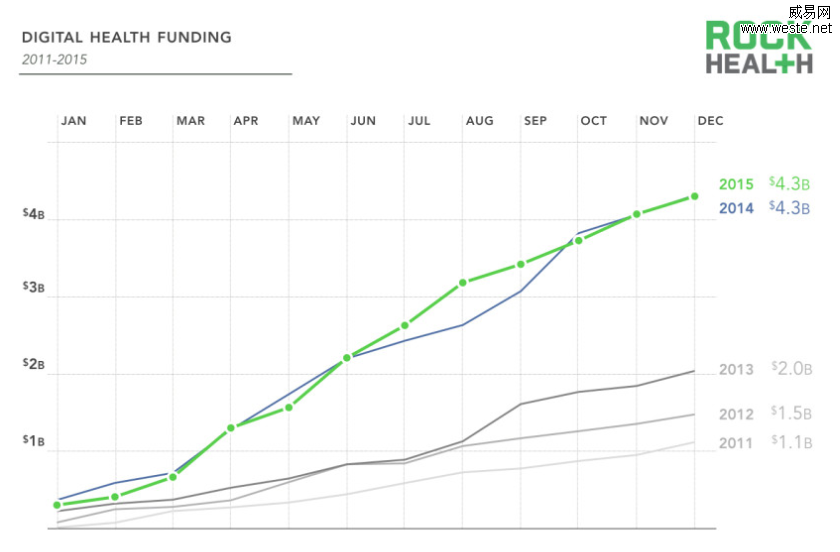Image resolution: width=840 pixels, height=552 pixels.
Task: Click the 2015 October data point
Action: (579, 240)
